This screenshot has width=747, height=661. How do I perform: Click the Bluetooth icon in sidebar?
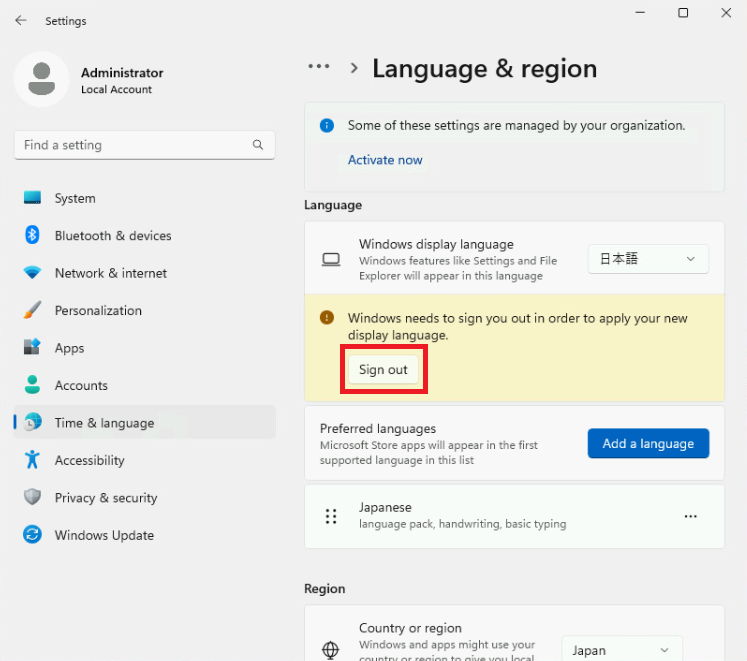[x=32, y=235]
